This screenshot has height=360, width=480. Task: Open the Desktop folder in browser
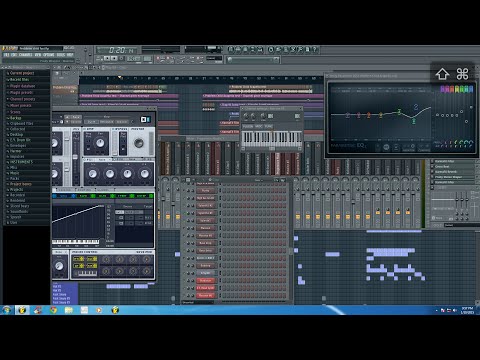coord(16,134)
